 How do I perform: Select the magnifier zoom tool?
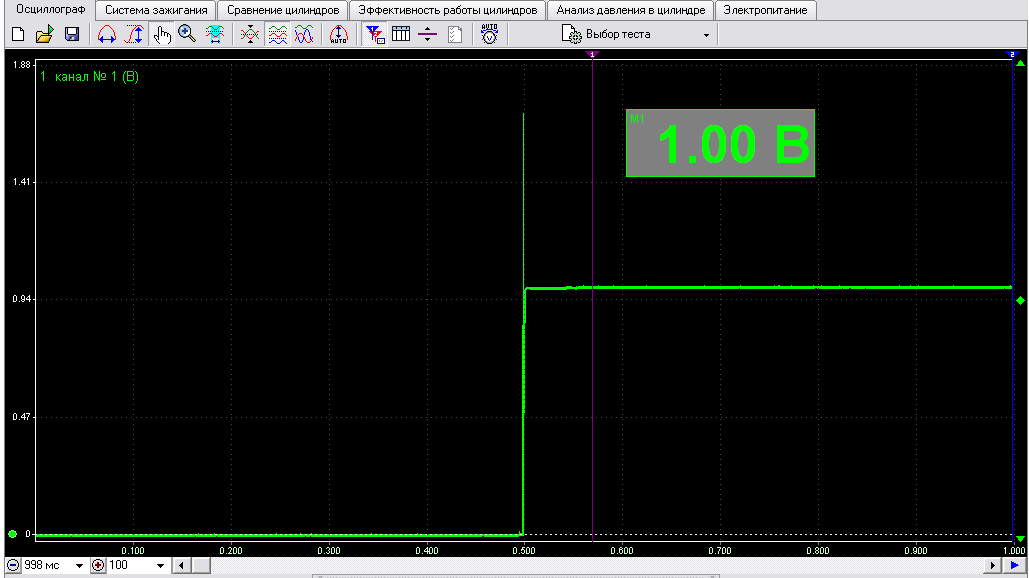[187, 34]
